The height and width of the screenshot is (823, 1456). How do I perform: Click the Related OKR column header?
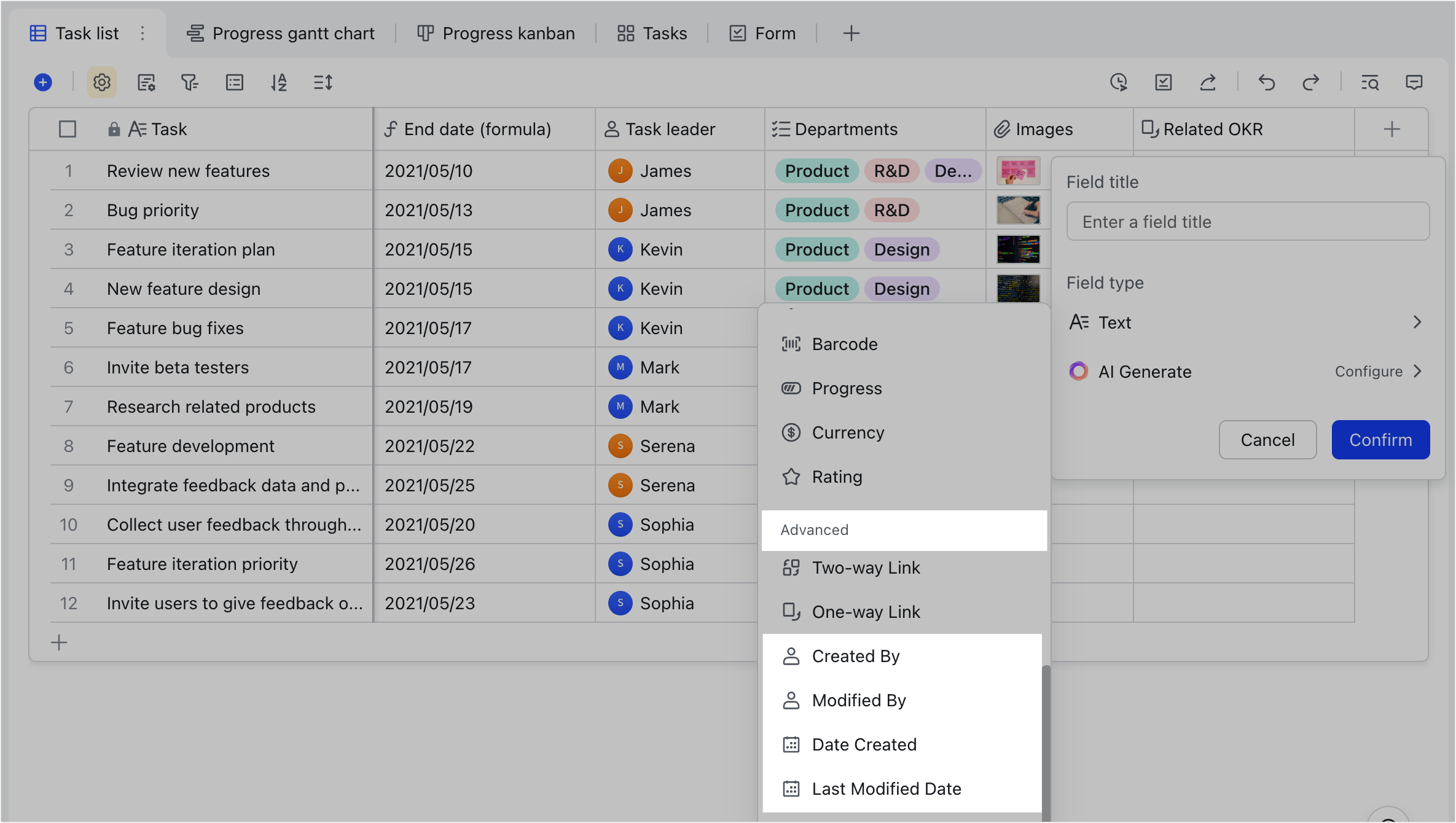point(1244,129)
